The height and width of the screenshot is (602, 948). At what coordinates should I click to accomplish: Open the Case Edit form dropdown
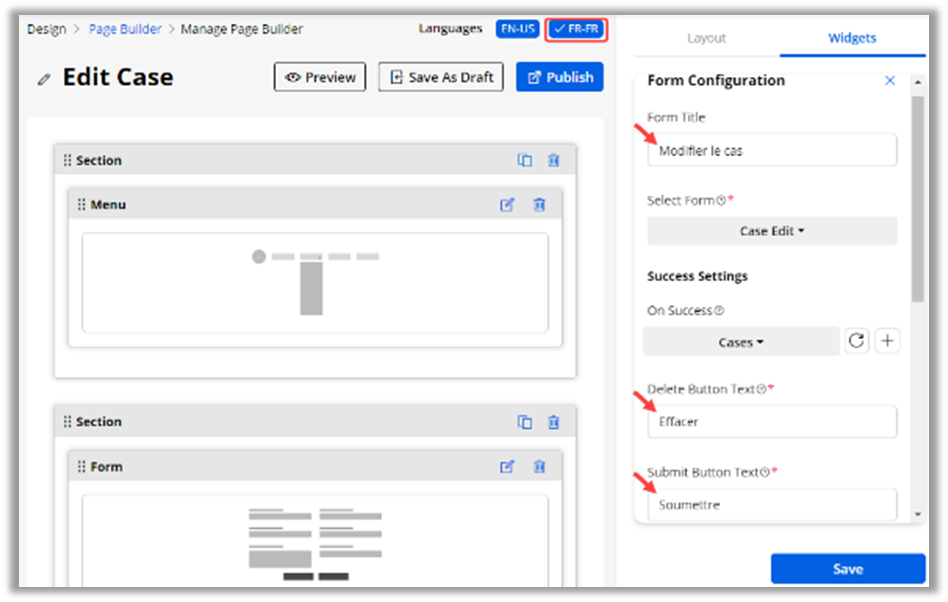(772, 231)
